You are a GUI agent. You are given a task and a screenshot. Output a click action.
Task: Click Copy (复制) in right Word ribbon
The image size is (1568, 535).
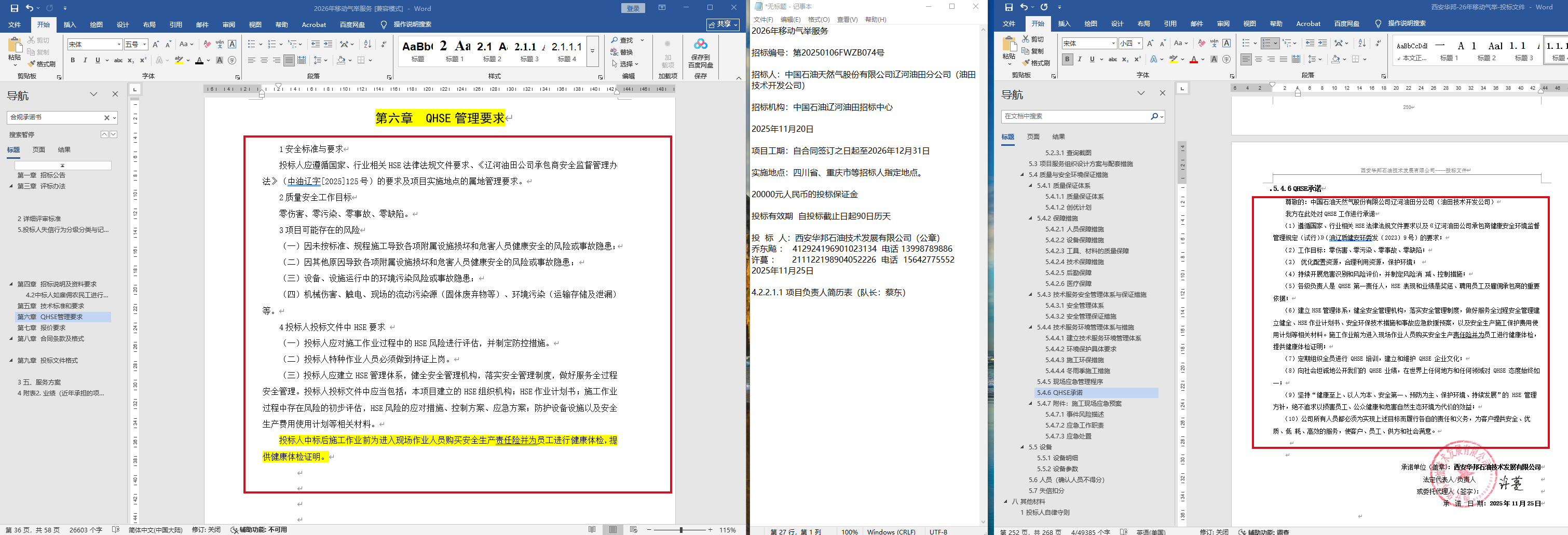(x=1033, y=51)
